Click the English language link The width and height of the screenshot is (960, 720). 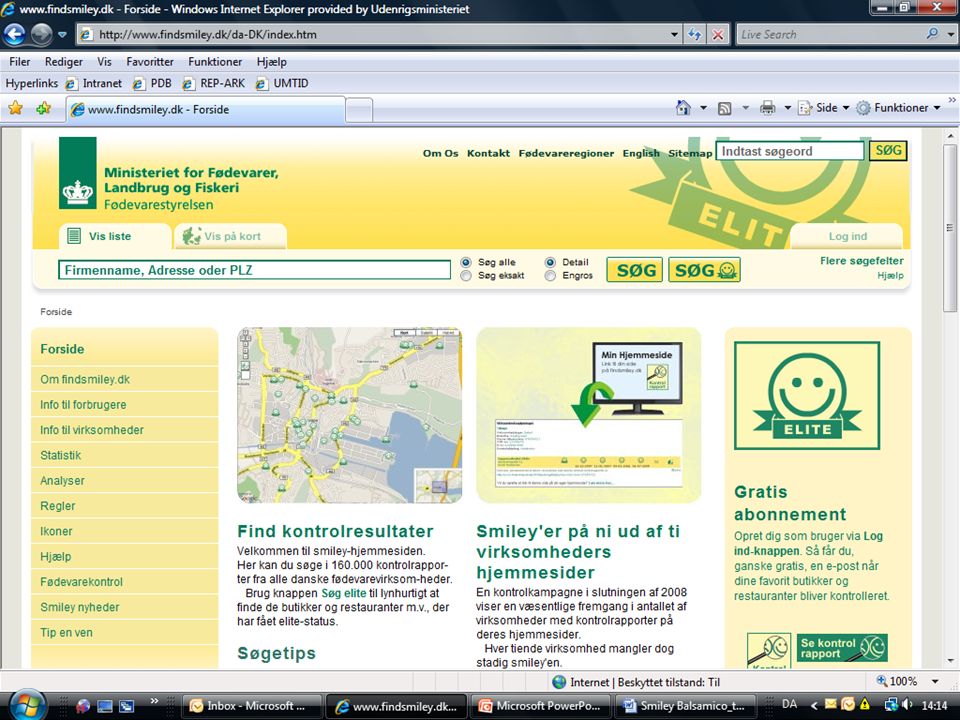click(x=641, y=153)
